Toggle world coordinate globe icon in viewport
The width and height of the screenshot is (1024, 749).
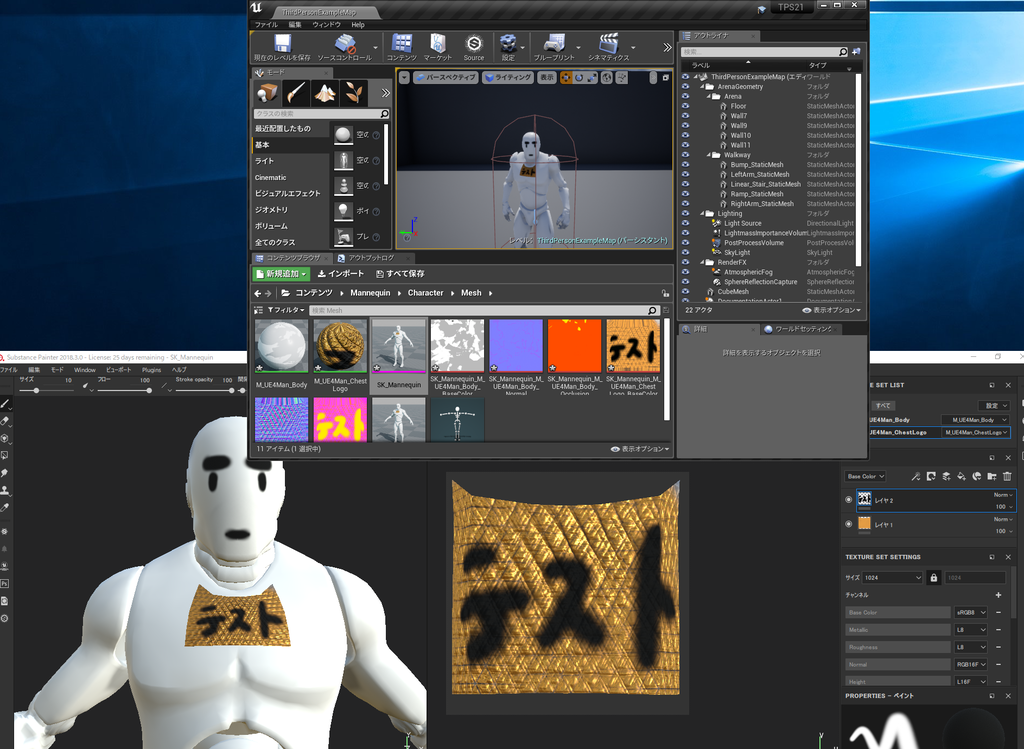[607, 78]
